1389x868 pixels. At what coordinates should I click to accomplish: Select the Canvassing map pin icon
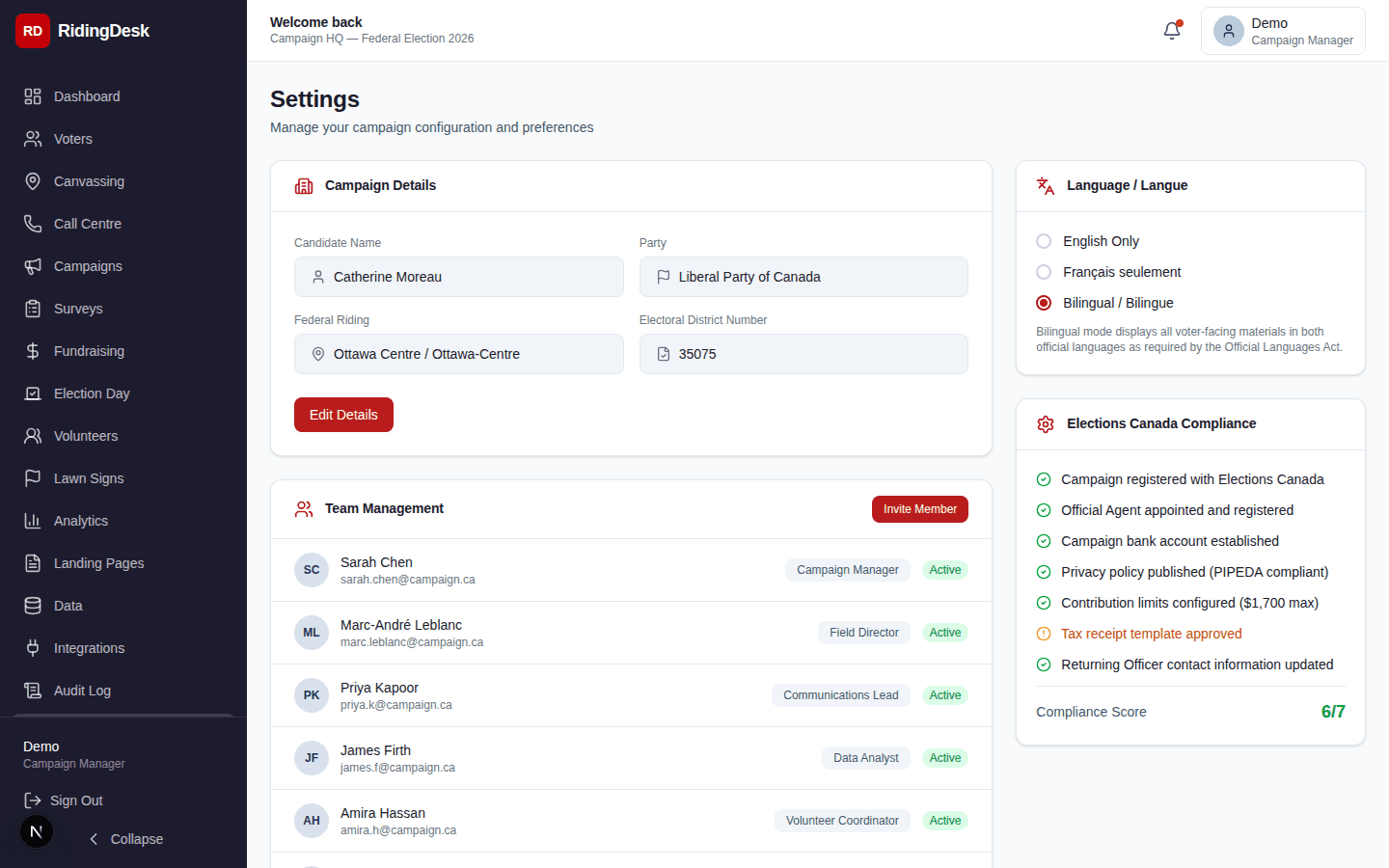tap(32, 180)
